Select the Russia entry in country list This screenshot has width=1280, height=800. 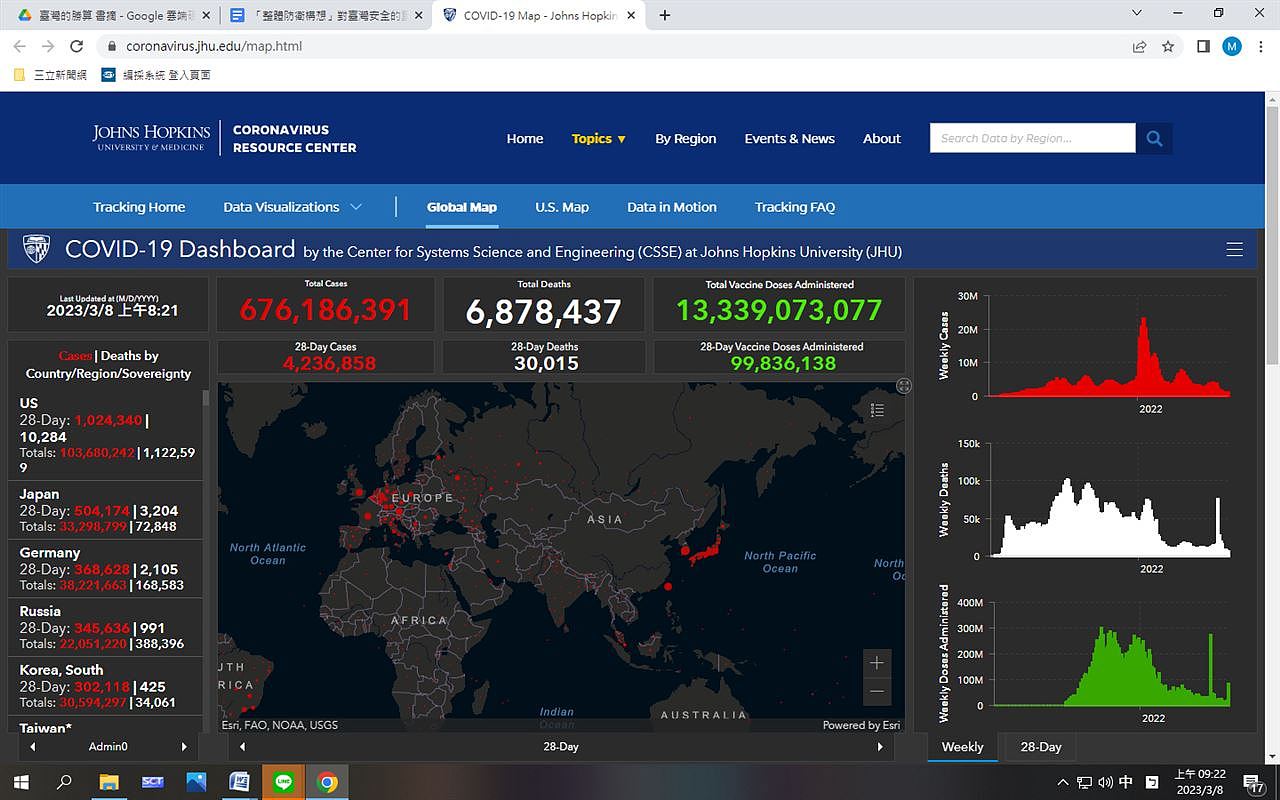point(107,627)
